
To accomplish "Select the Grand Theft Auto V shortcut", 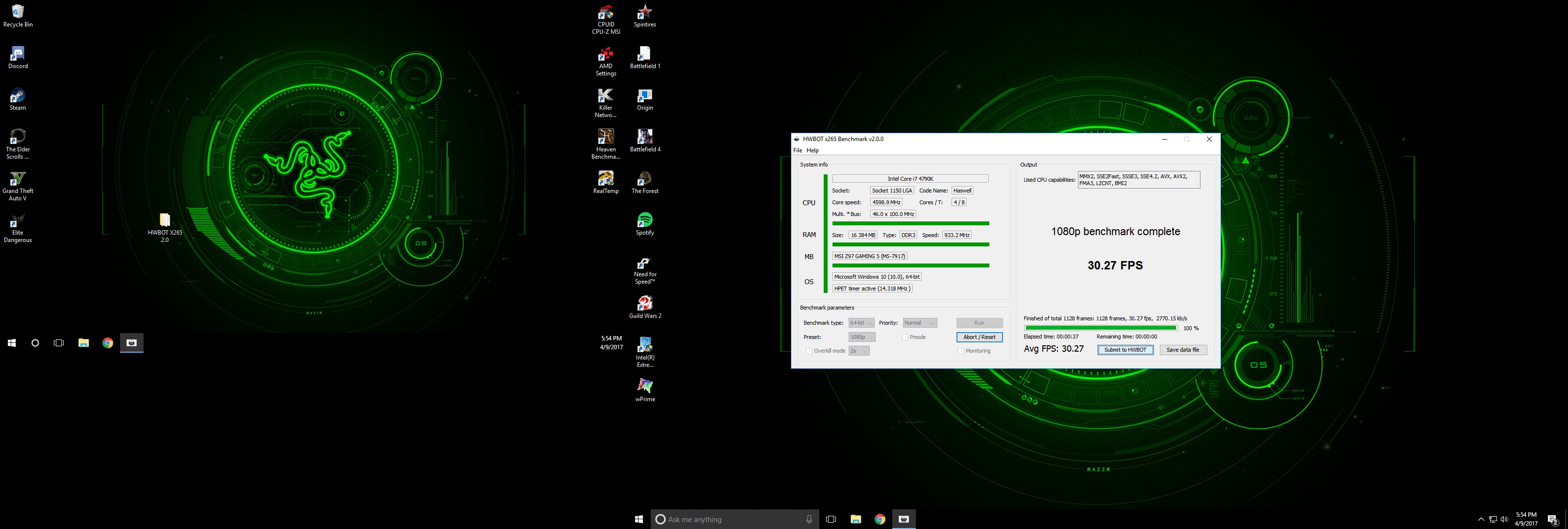I will pos(18,186).
